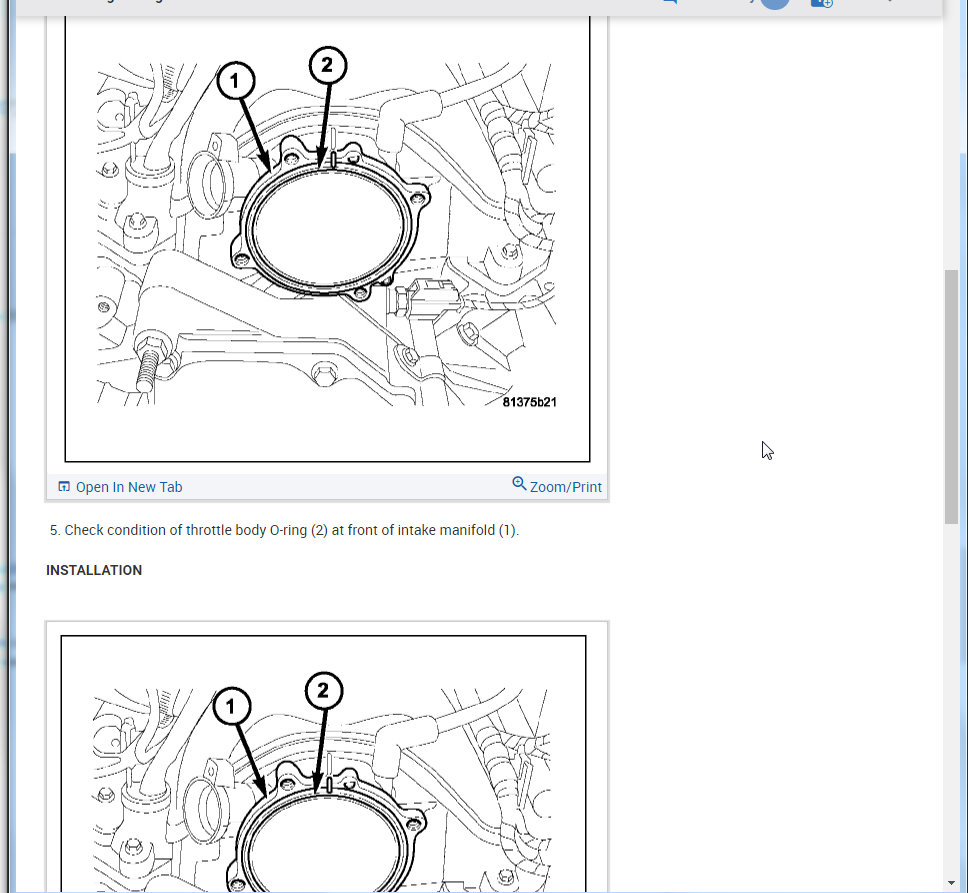The width and height of the screenshot is (968, 893).
Task: Click the figure number 81375b21
Action: [x=529, y=402]
